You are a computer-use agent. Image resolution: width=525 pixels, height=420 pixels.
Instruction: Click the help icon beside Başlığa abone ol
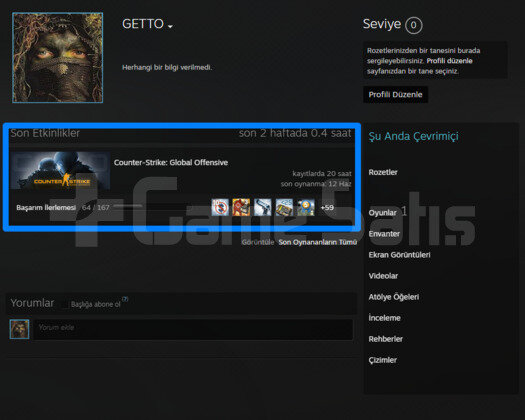[x=125, y=299]
